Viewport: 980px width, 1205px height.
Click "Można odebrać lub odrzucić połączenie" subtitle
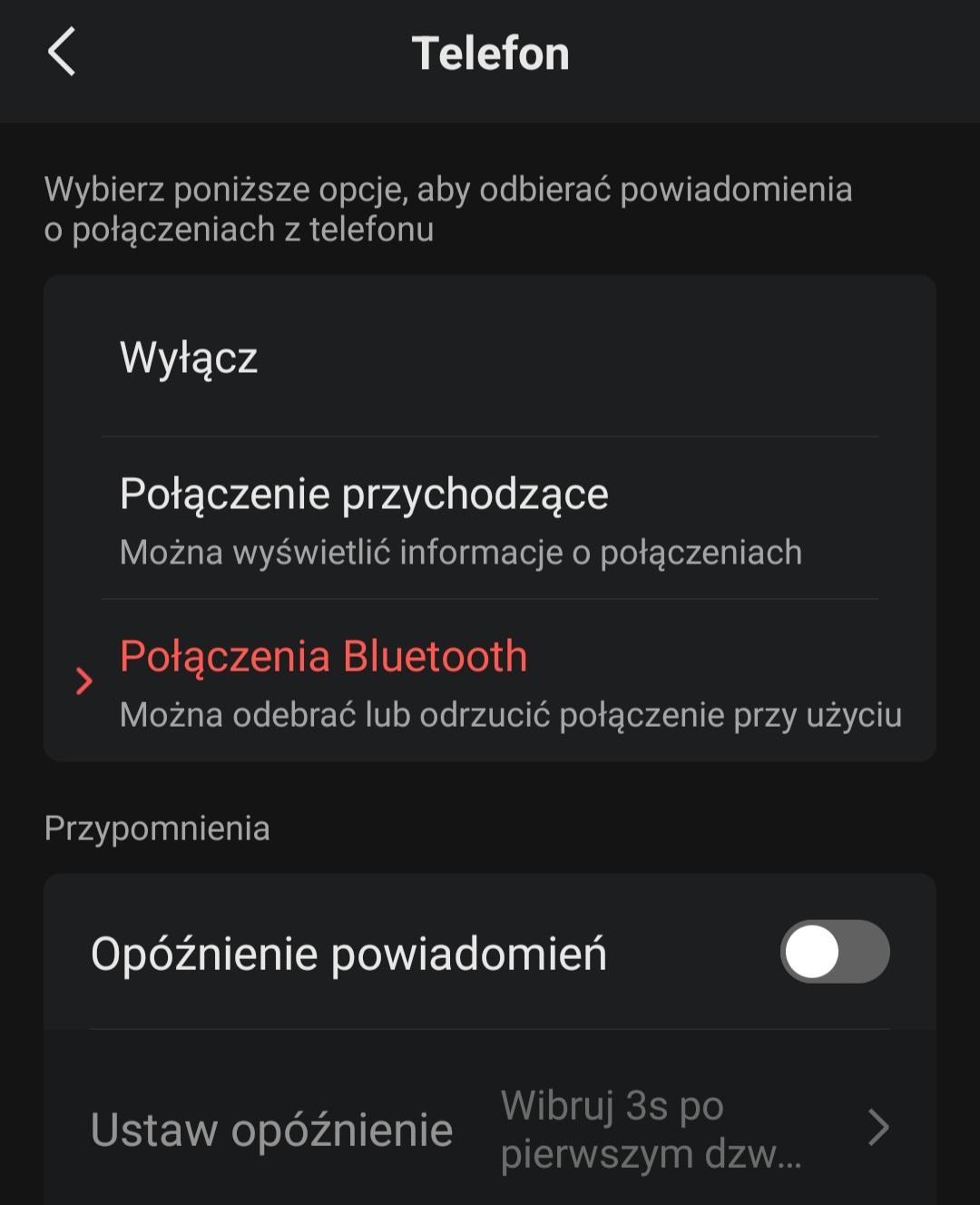[510, 715]
